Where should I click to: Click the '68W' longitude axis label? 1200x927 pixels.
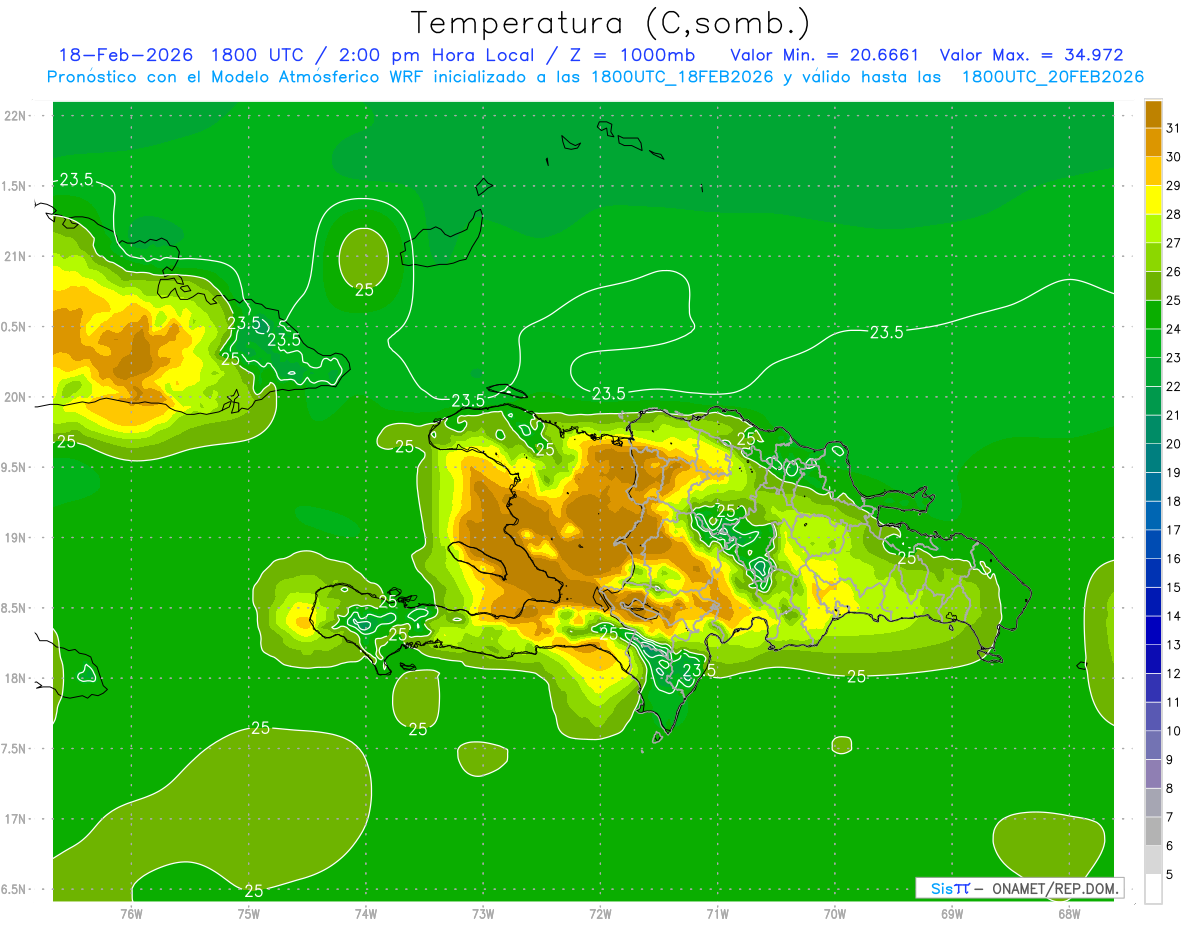1069,912
